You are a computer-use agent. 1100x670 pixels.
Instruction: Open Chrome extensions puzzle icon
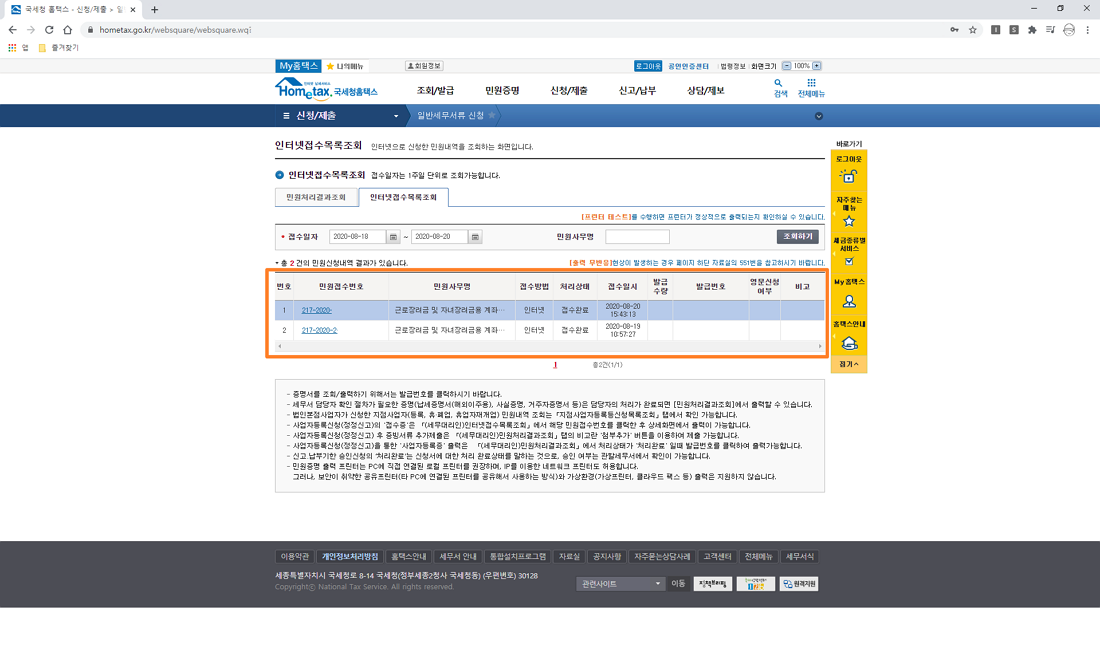(1032, 29)
